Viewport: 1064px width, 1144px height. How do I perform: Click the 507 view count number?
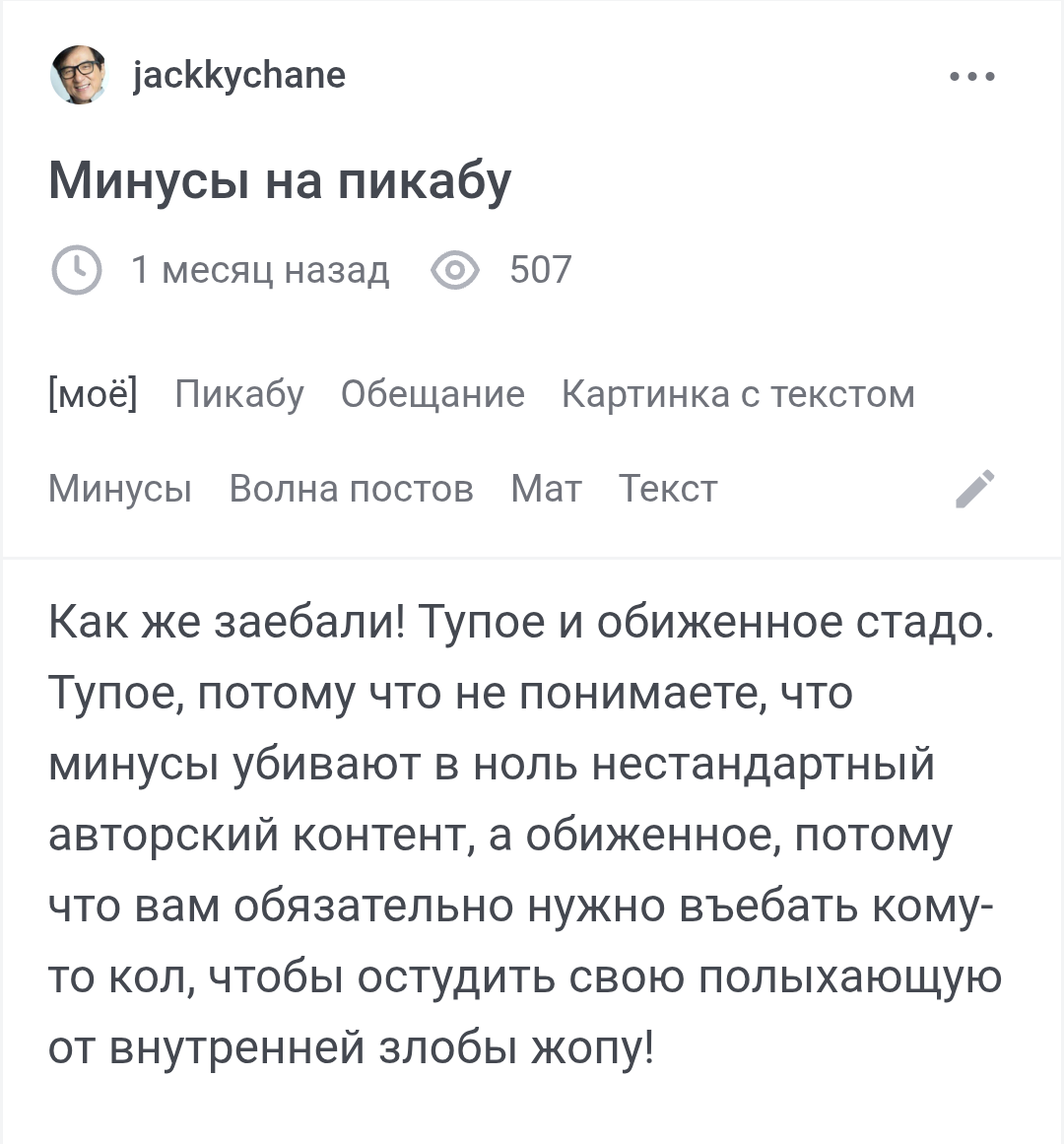(x=540, y=270)
